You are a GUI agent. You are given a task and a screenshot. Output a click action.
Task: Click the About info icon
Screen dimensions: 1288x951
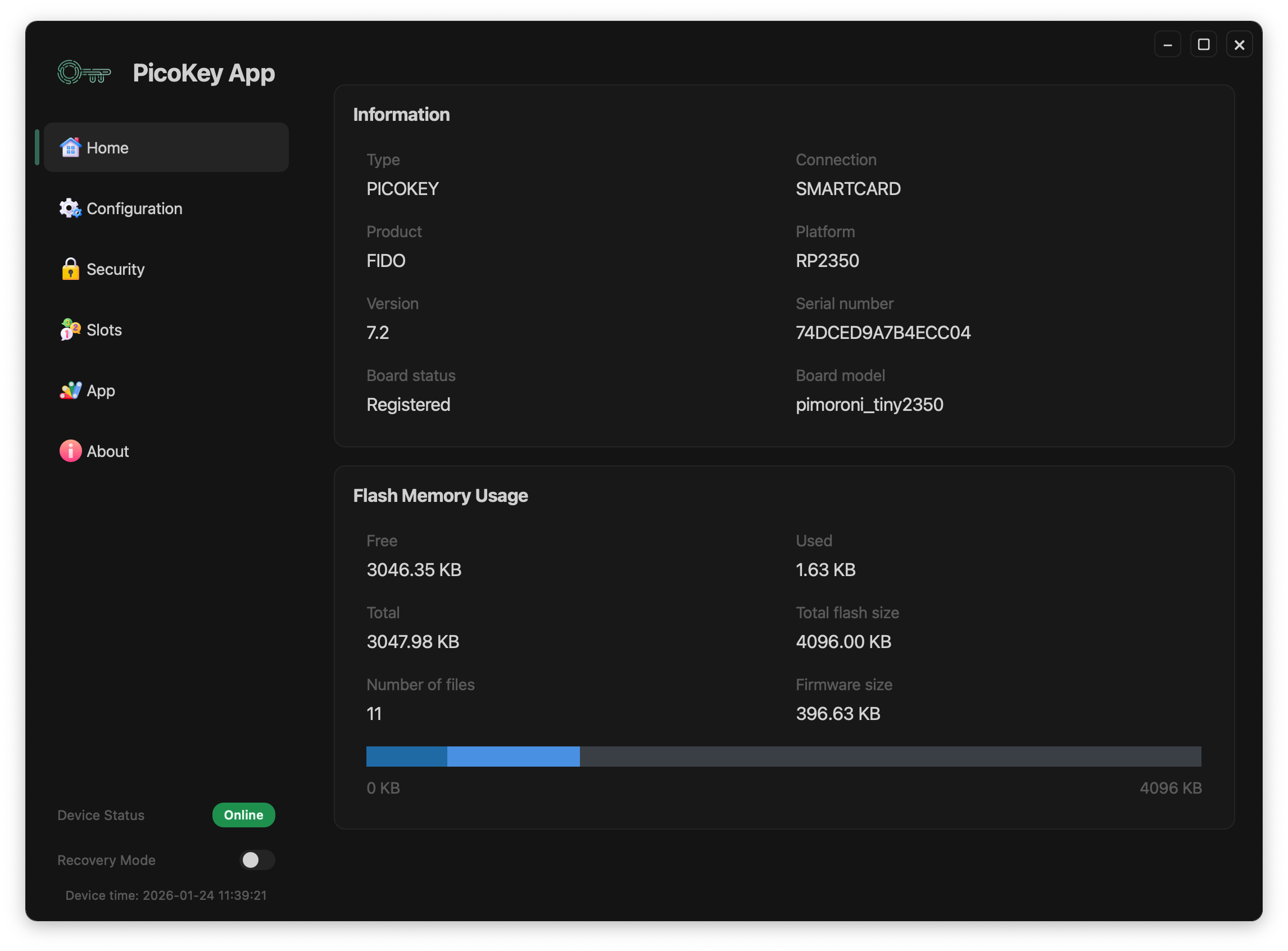[x=70, y=451]
